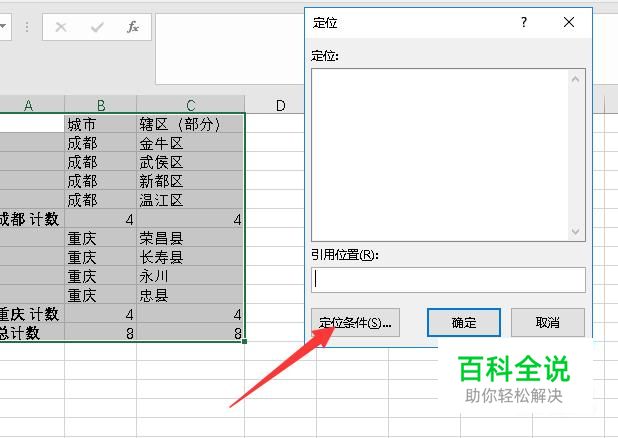The width and height of the screenshot is (618, 438).
Task: Select column B header
Action: (x=101, y=105)
